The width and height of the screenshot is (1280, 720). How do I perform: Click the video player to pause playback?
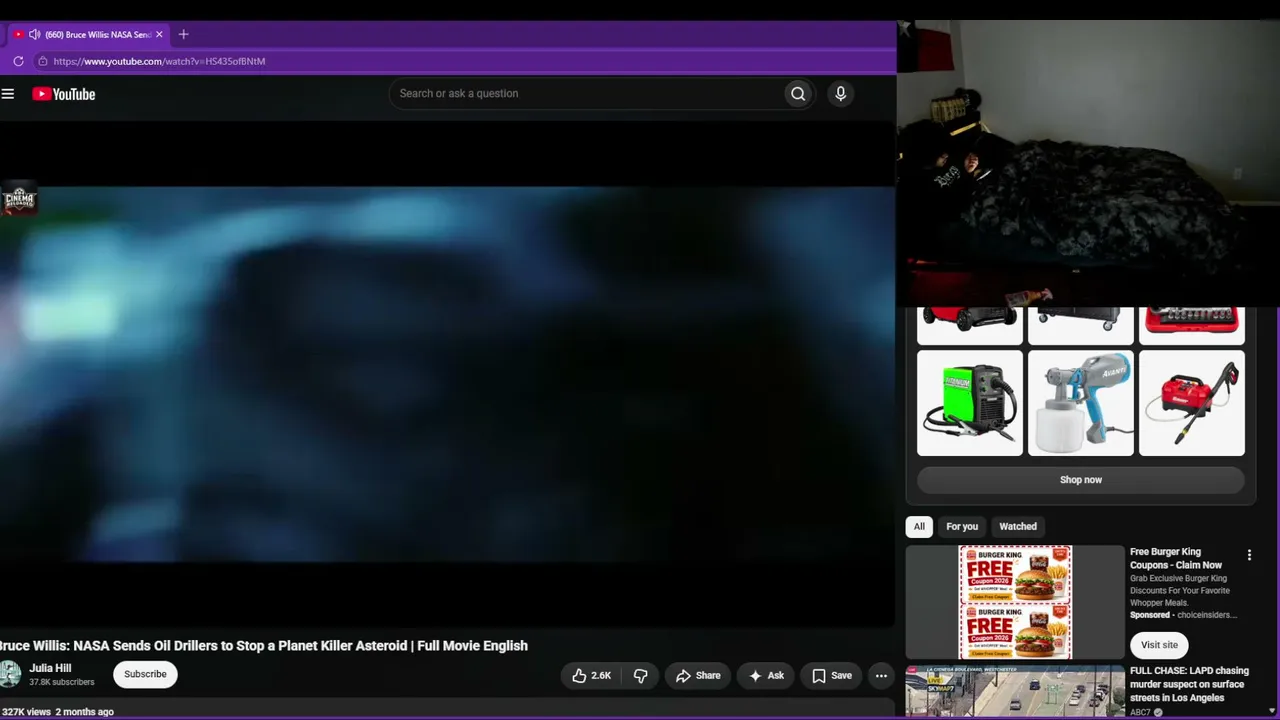click(x=447, y=375)
